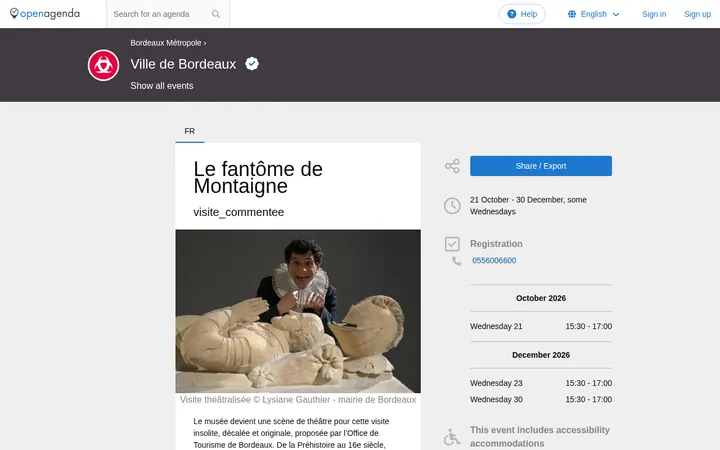
Task: Select the FR language tab
Action: tap(190, 131)
